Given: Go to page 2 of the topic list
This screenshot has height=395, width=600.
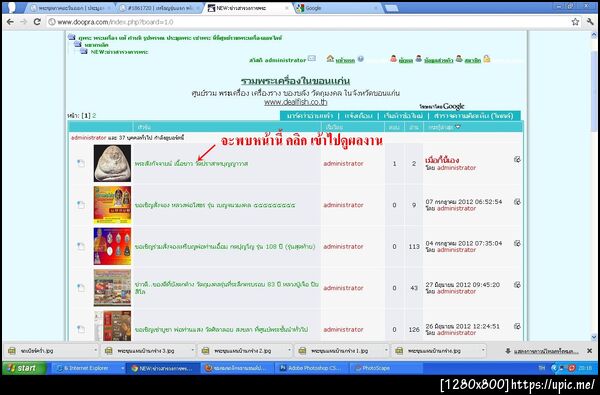Looking at the screenshot, I should 94,115.
